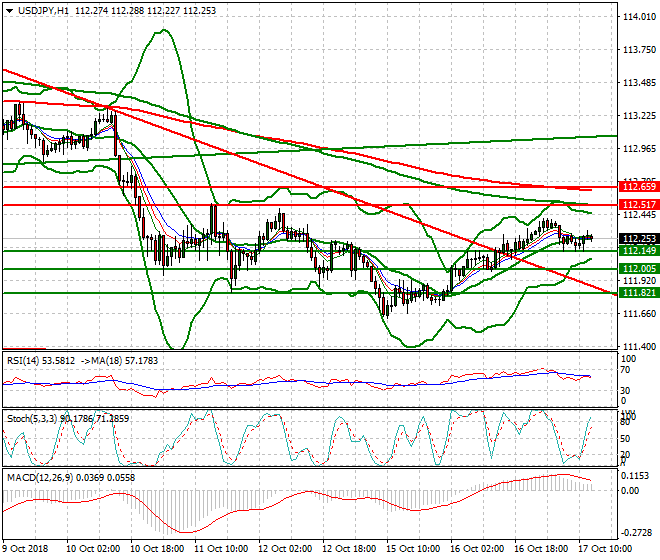Click the 10 Oct 18:00 time label

tap(157, 549)
